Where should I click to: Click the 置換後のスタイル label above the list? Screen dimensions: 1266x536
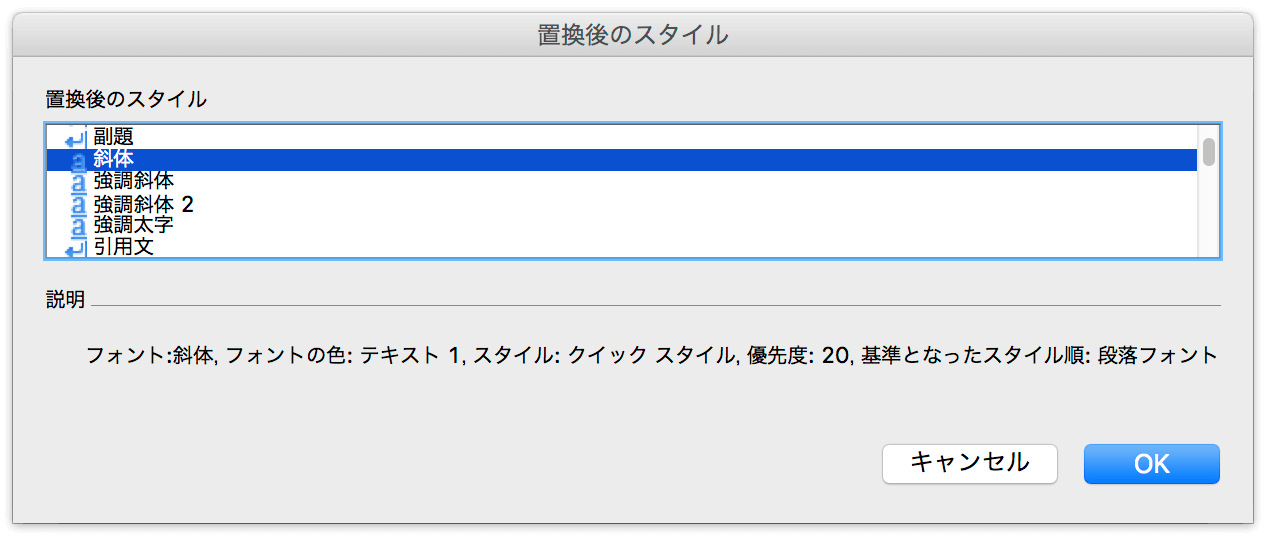coord(127,99)
